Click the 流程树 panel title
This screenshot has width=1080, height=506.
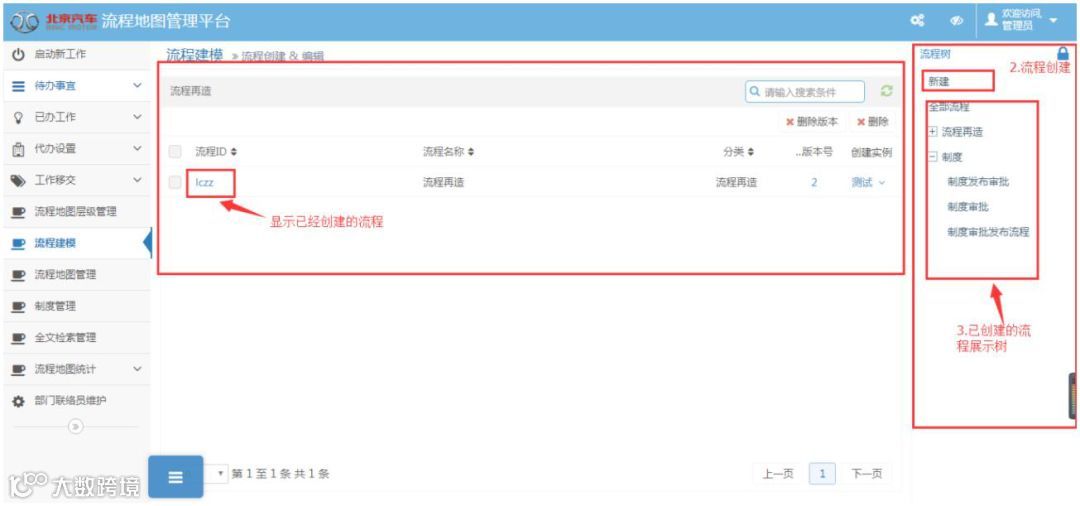(x=935, y=54)
